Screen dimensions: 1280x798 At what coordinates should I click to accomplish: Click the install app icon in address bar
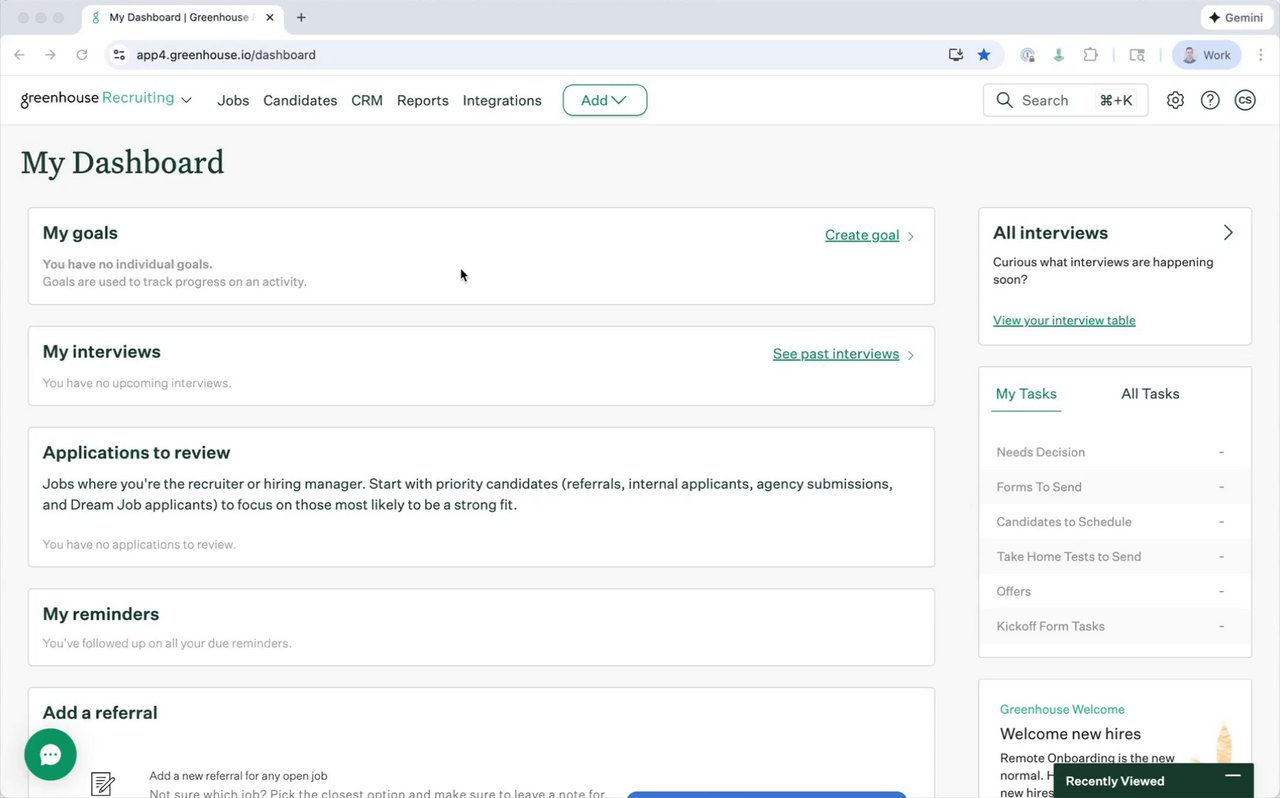(x=956, y=55)
